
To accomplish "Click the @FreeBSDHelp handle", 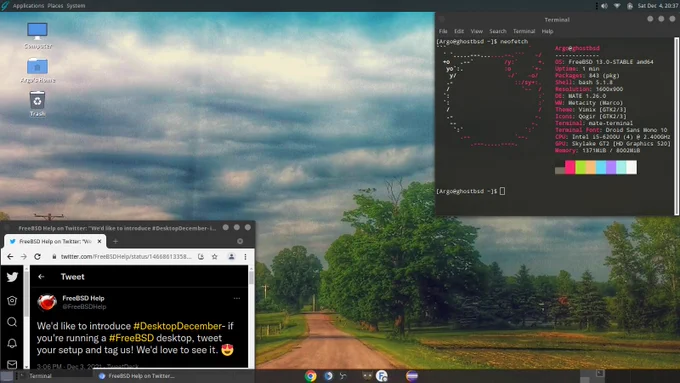I will tap(84, 307).
